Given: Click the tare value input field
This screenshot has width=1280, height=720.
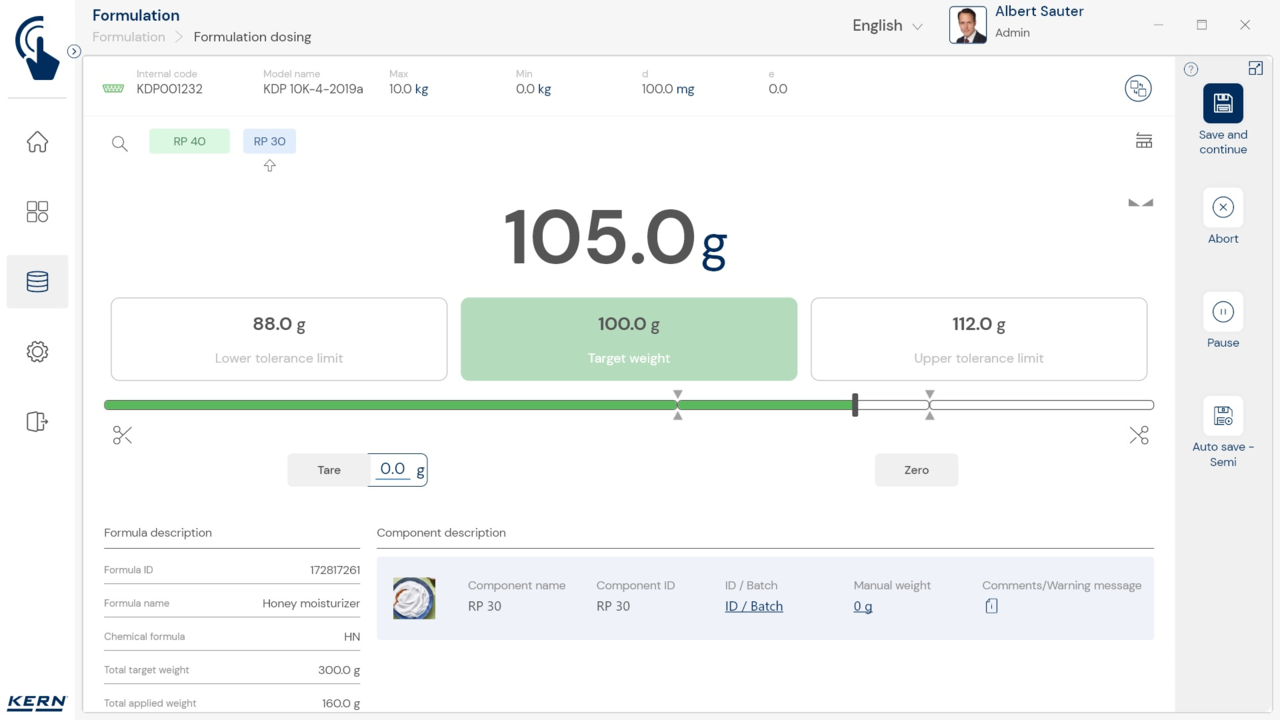Looking at the screenshot, I should (393, 469).
